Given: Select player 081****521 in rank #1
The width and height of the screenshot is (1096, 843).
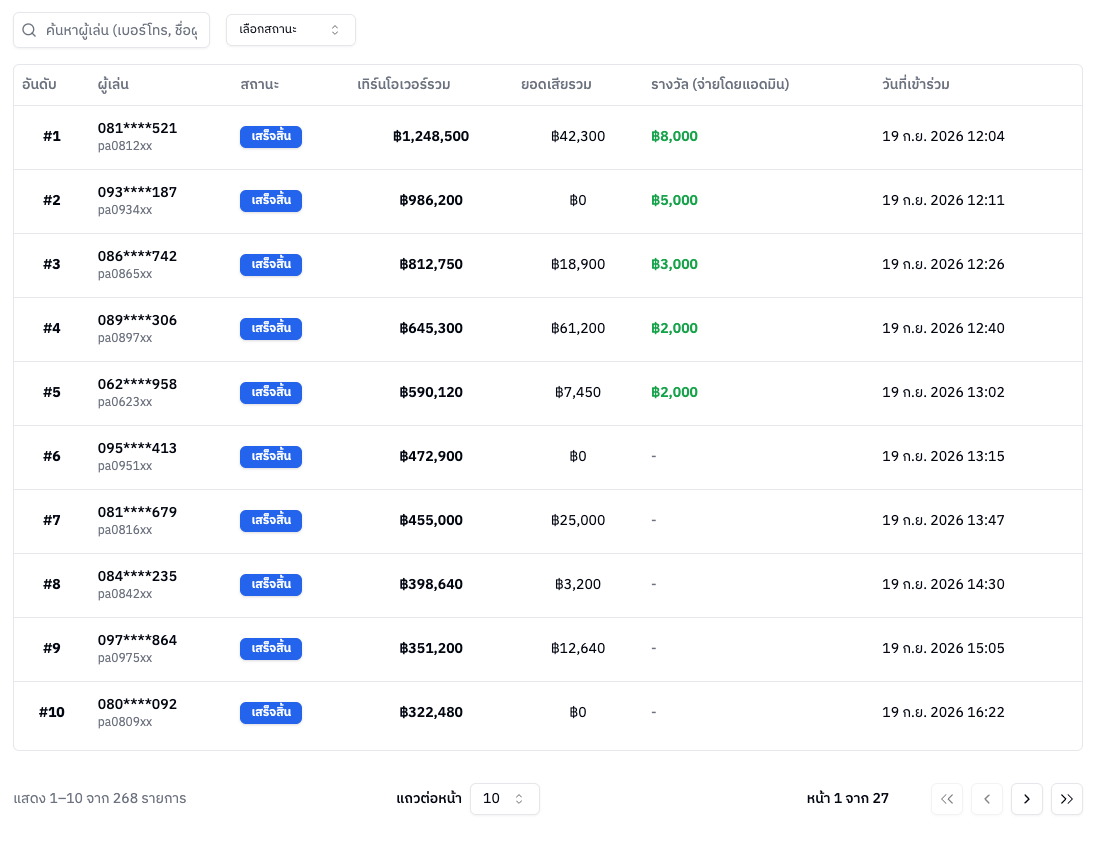Looking at the screenshot, I should coord(138,128).
